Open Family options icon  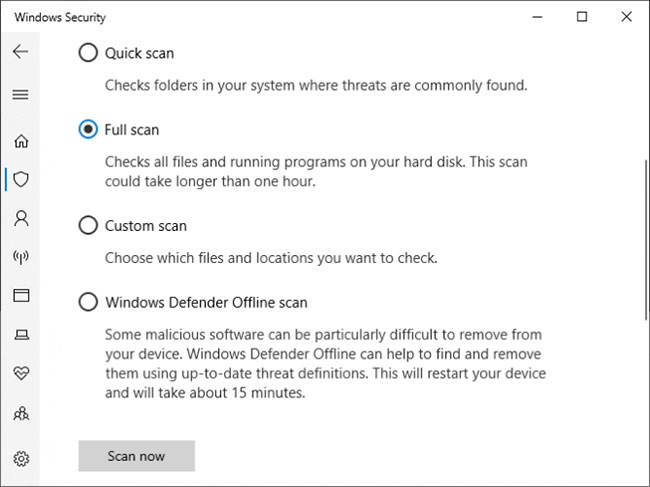21,413
